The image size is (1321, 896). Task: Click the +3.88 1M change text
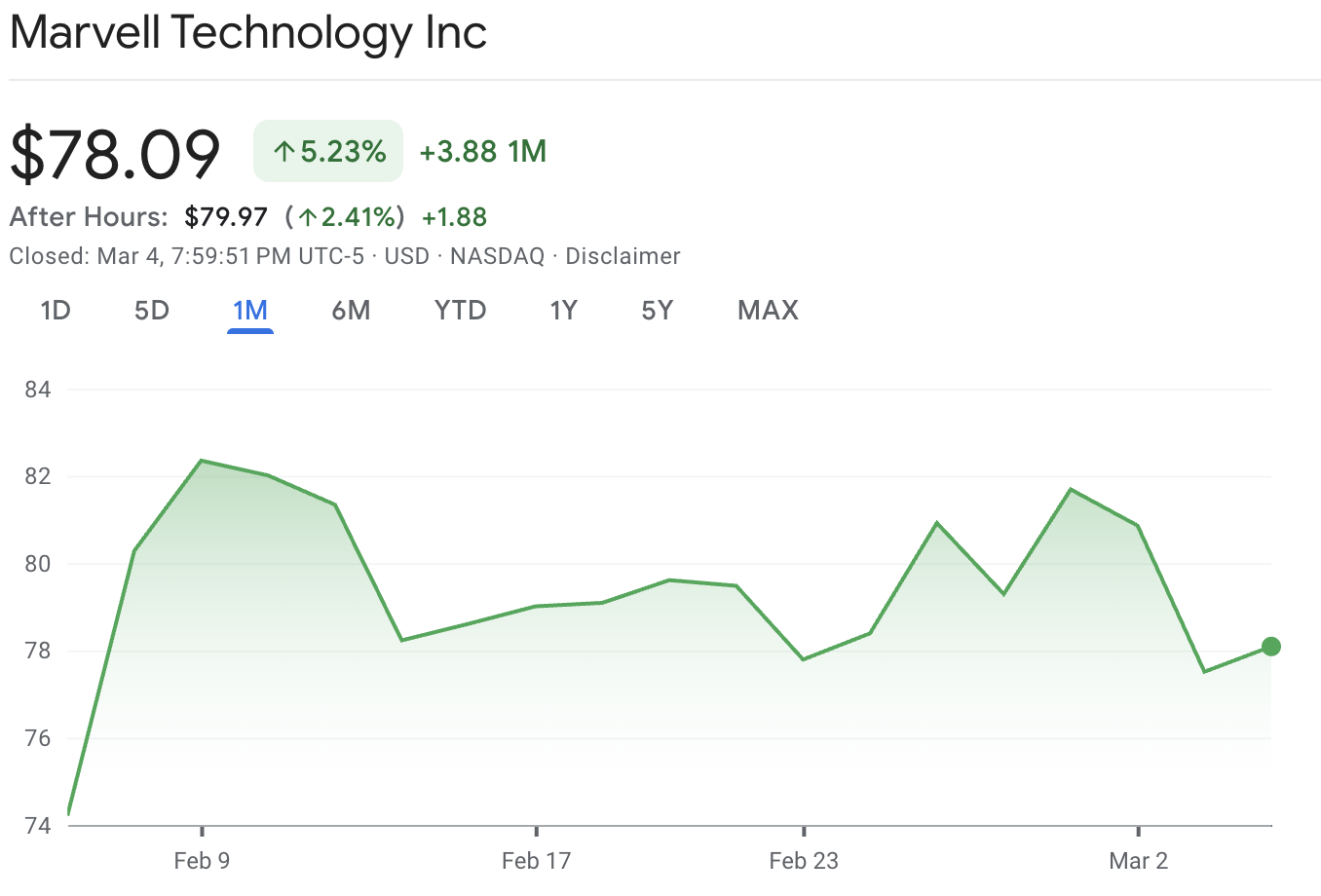482,151
